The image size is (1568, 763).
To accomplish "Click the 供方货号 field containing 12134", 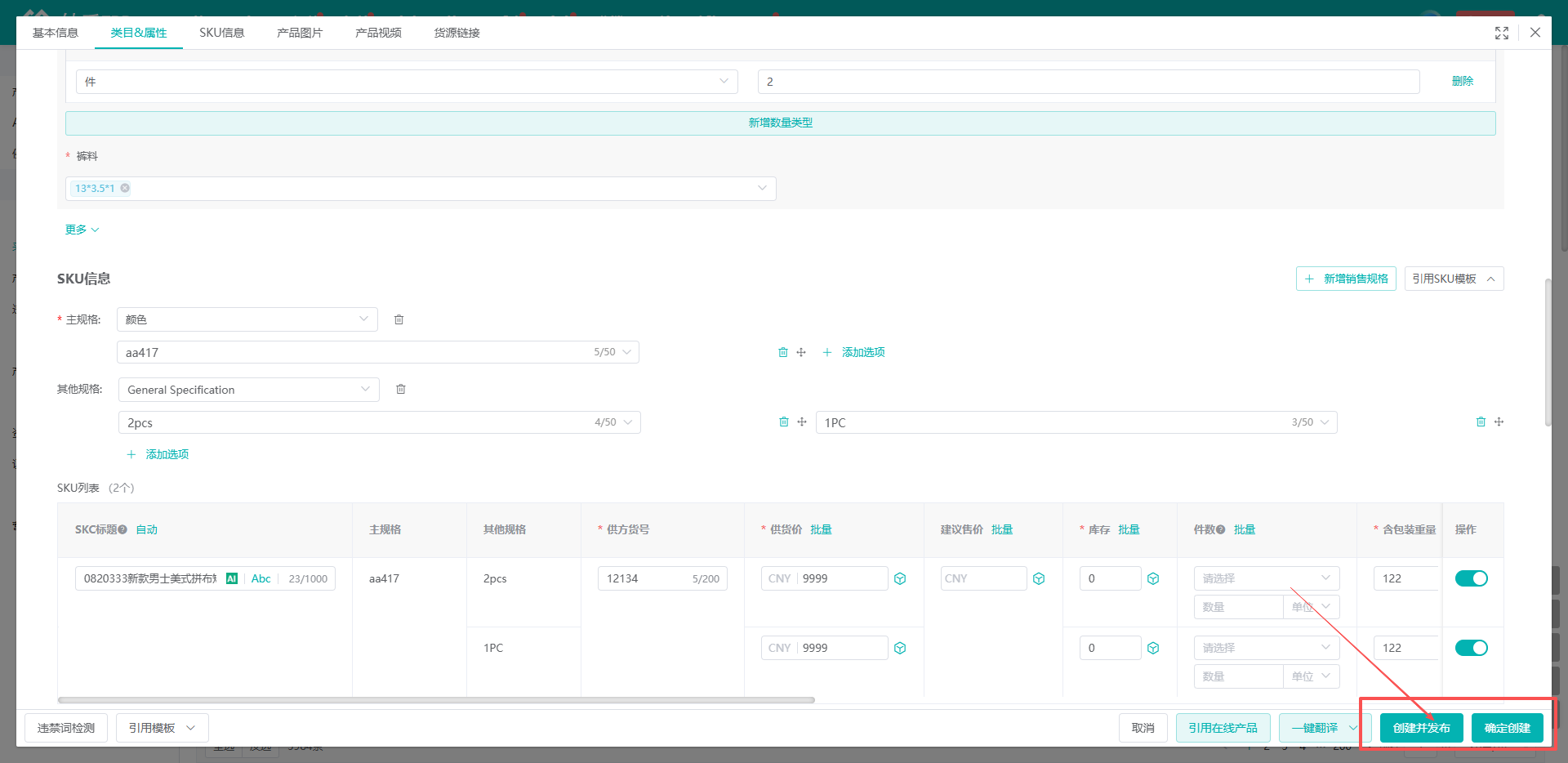I will pos(662,578).
